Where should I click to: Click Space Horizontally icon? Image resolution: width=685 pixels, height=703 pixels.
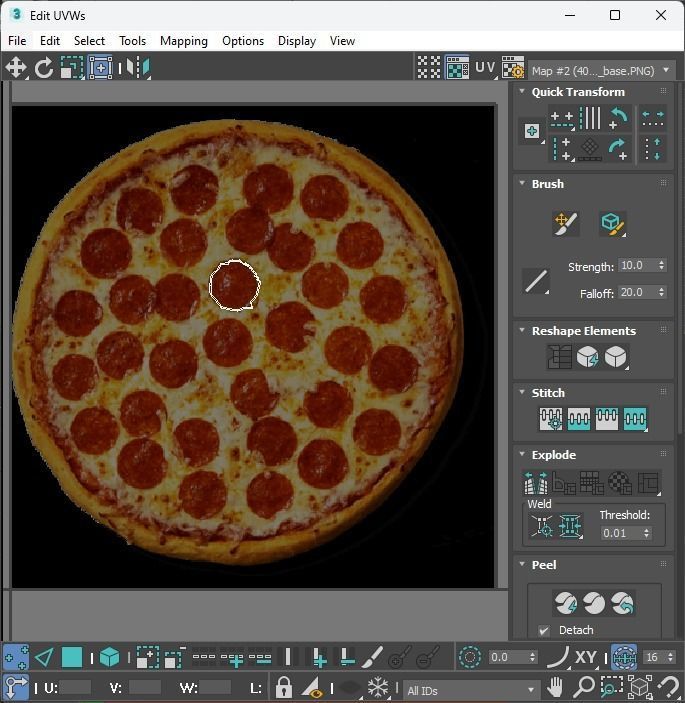tap(653, 119)
